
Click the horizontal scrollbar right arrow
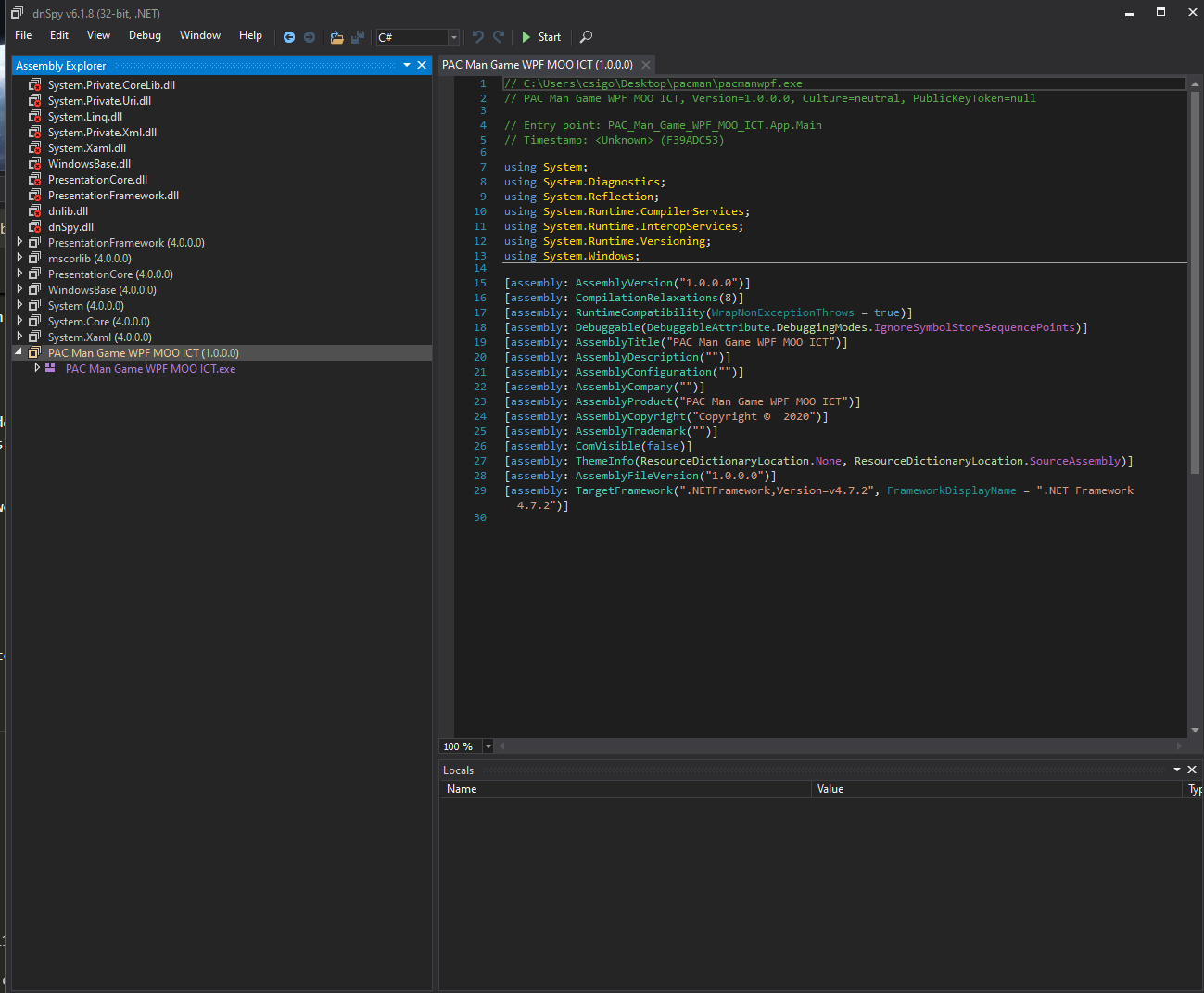coord(1180,746)
